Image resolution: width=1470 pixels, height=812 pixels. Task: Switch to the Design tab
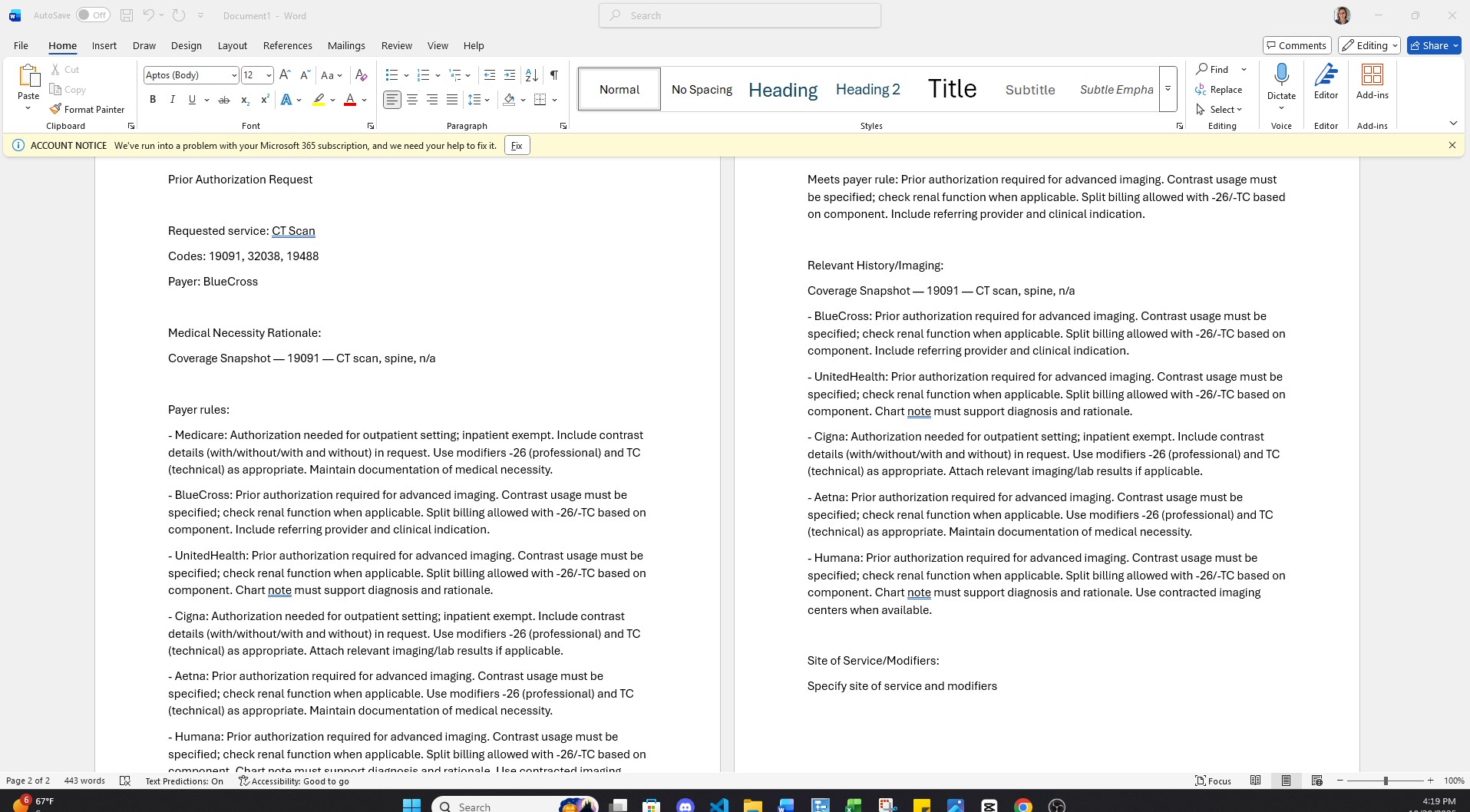point(187,45)
